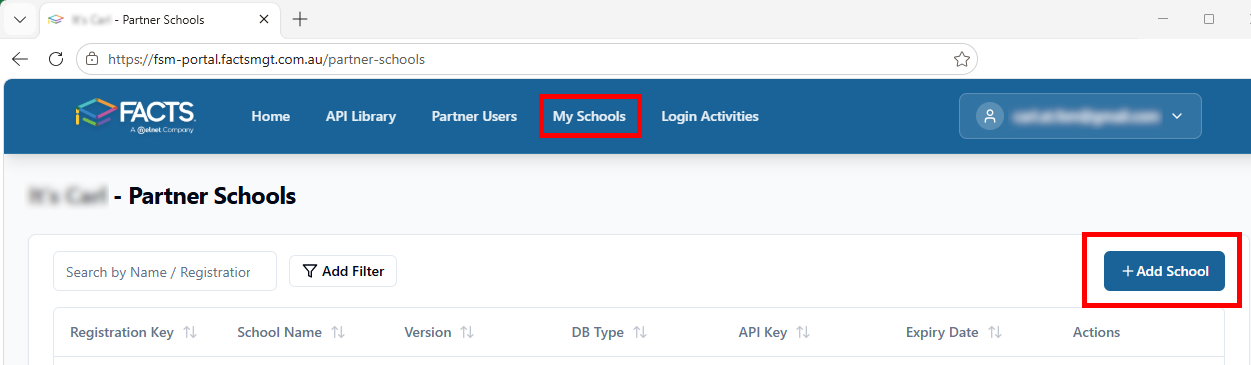Viewport: 1251px width, 365px height.
Task: Sort by DB Type column arrows
Action: pos(640,332)
